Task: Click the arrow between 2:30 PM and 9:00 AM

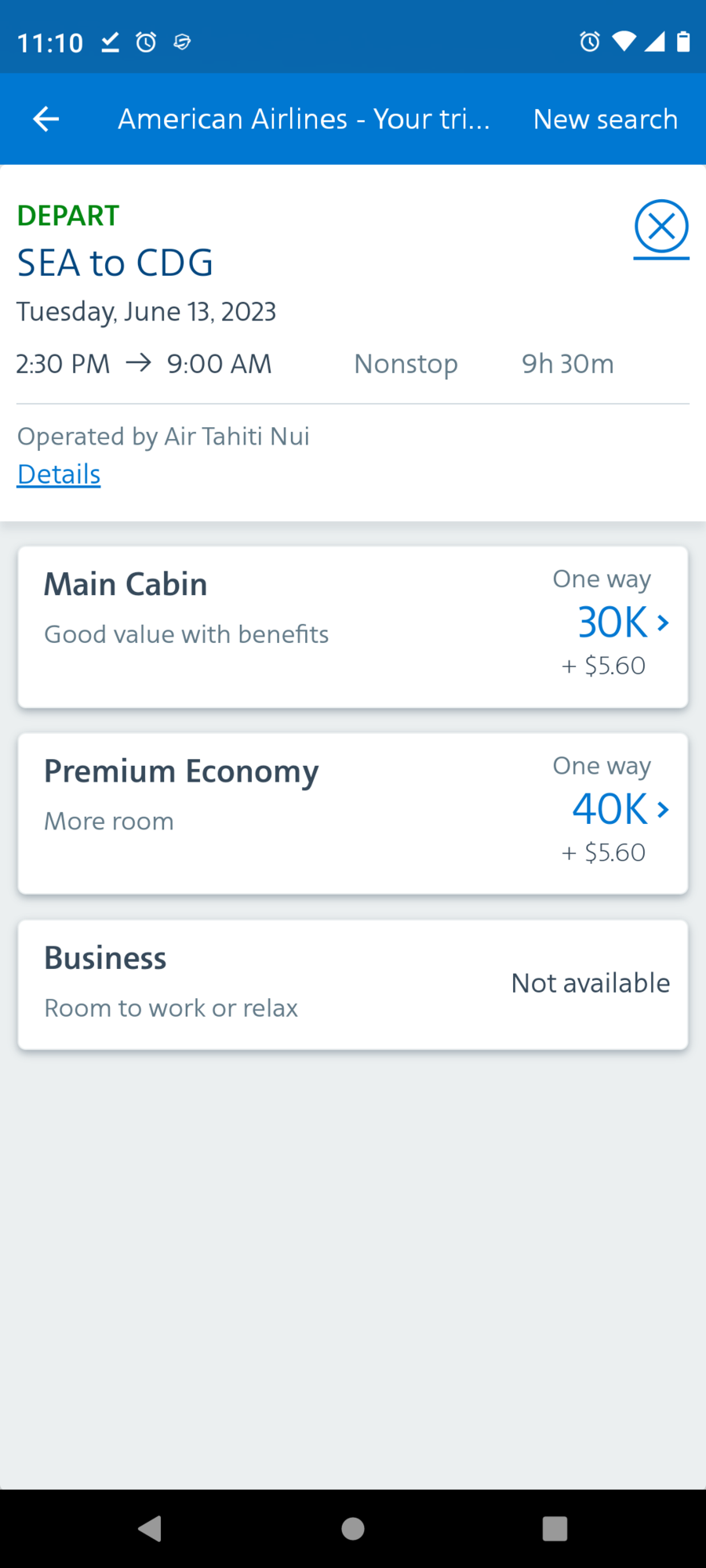Action: click(139, 363)
